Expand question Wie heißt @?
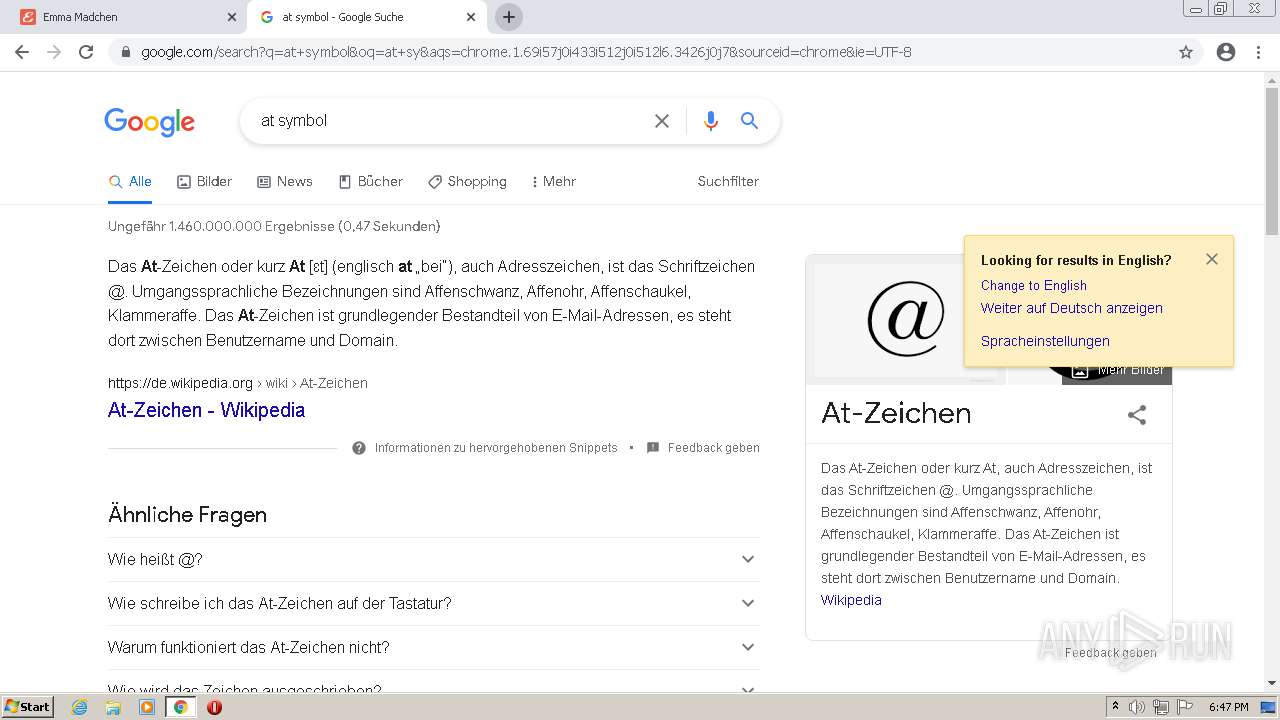 pos(434,560)
